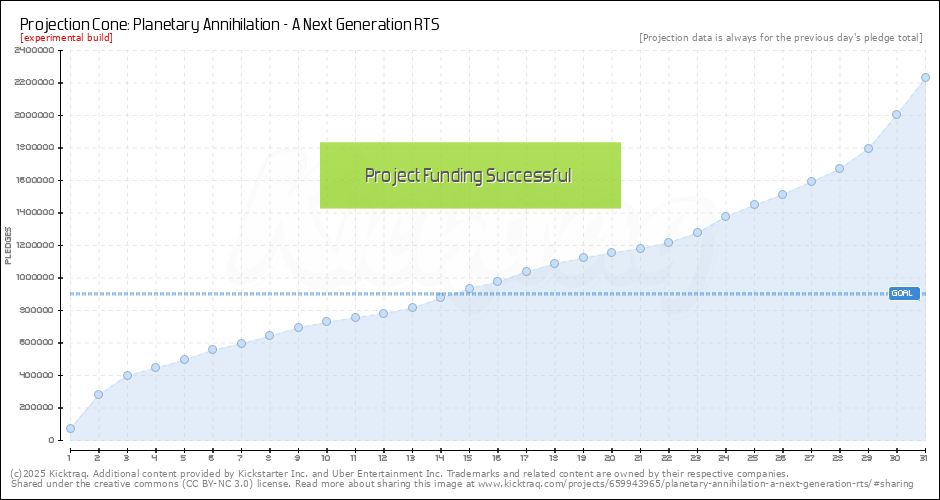
Task: Click the red experimental build label
Action: click(66, 38)
